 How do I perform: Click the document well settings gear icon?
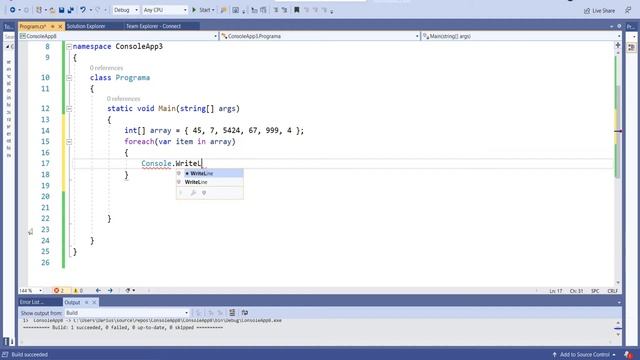pos(619,26)
